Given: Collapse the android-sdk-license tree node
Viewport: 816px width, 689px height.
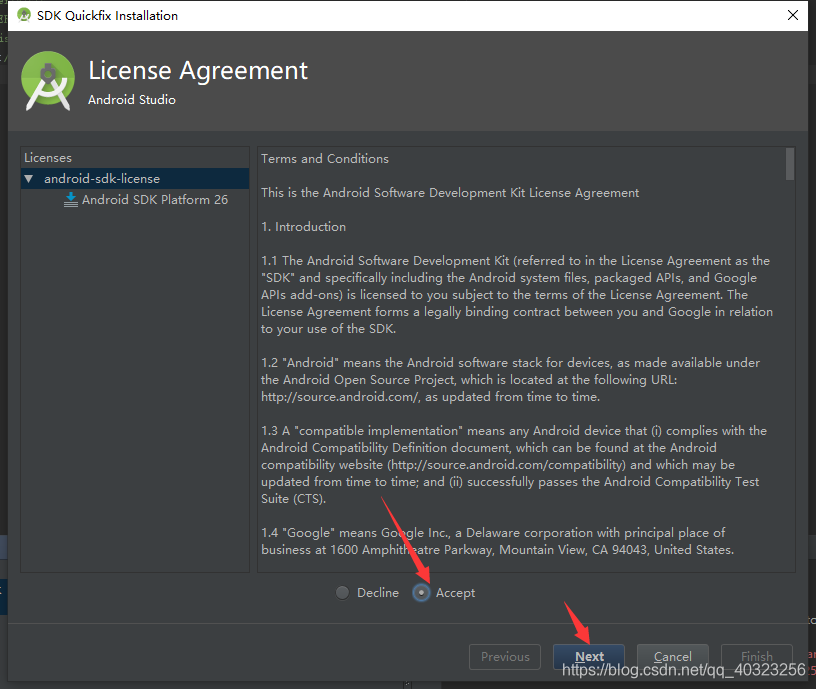Looking at the screenshot, I should [x=29, y=179].
